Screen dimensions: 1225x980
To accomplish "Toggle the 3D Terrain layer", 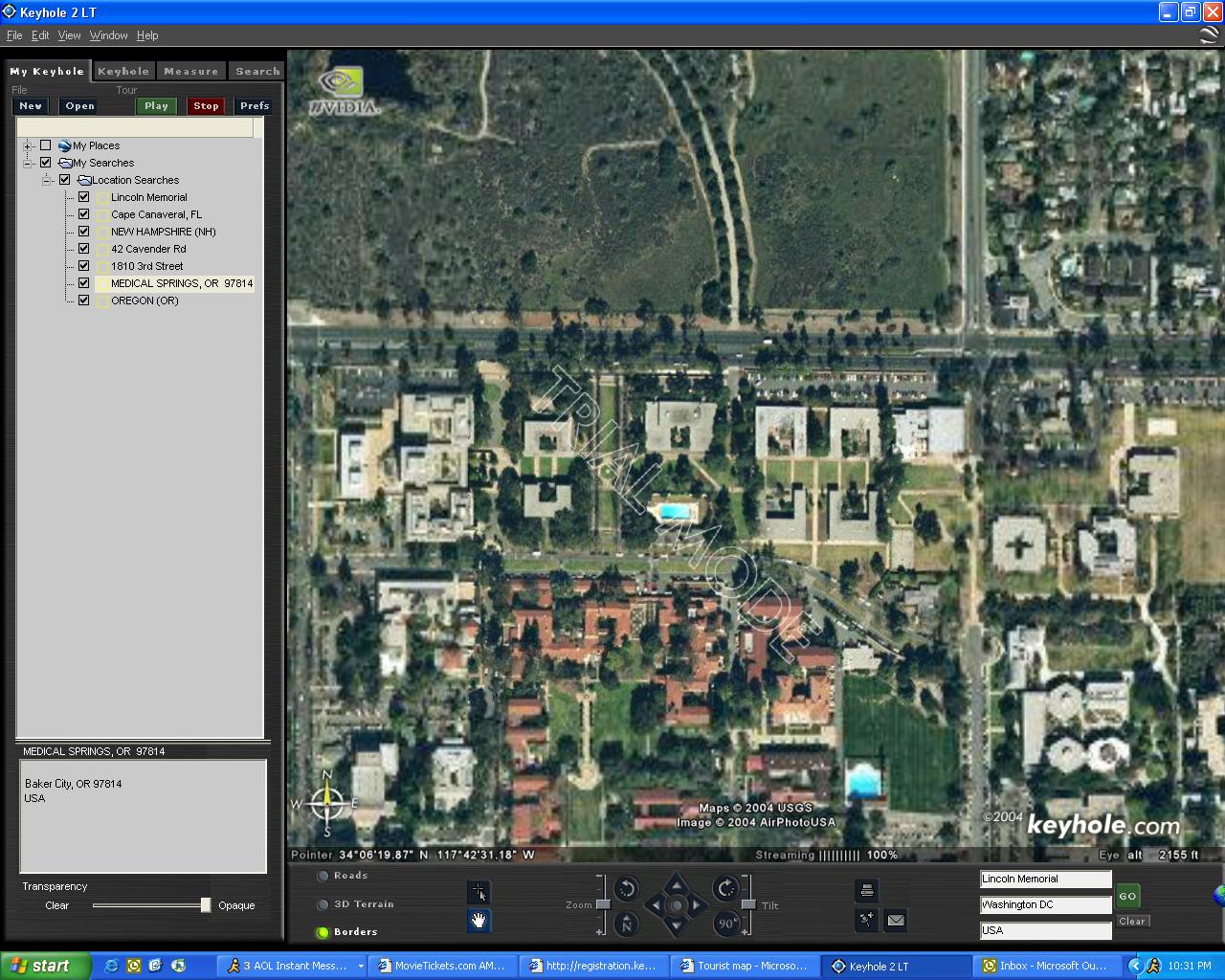I will [x=323, y=904].
